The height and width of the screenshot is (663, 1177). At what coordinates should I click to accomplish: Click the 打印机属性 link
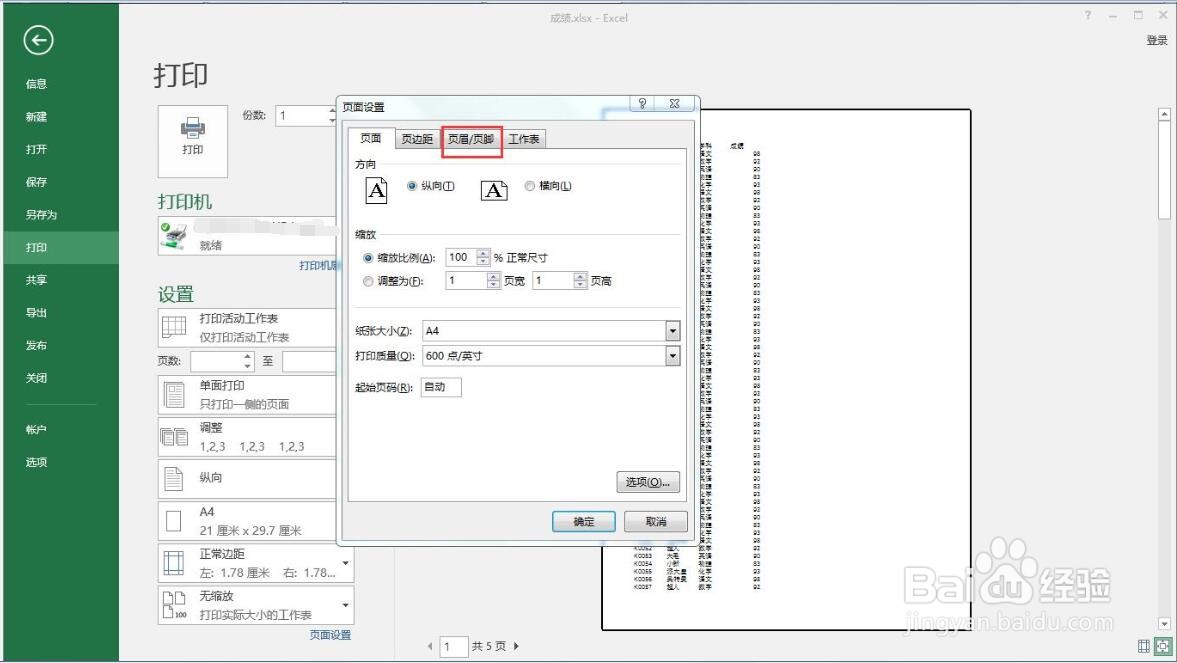point(318,265)
